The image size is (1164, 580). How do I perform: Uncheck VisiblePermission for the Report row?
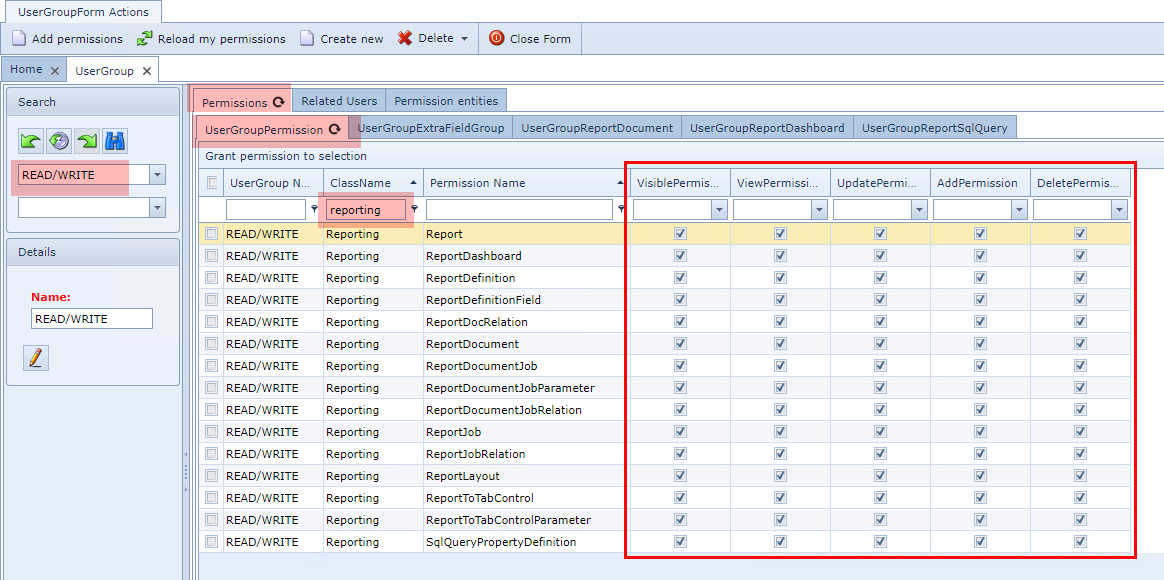pyautogui.click(x=680, y=233)
